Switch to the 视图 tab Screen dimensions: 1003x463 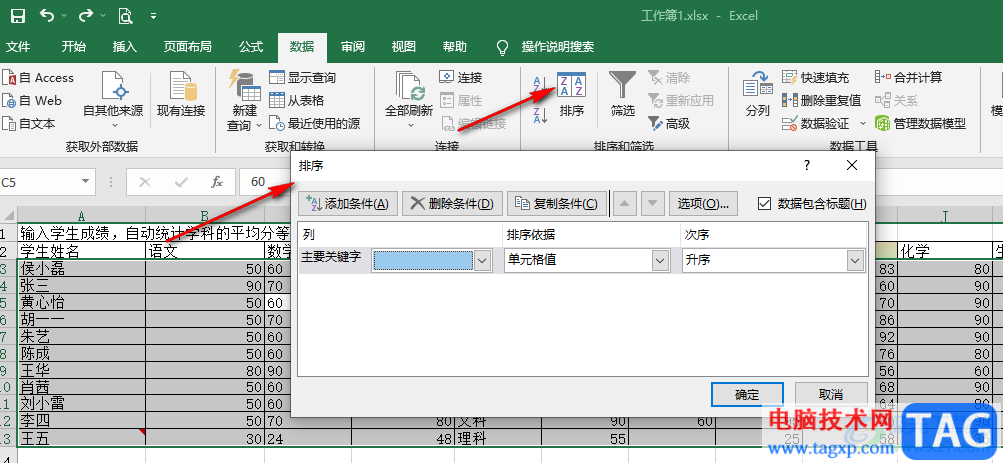tap(404, 47)
